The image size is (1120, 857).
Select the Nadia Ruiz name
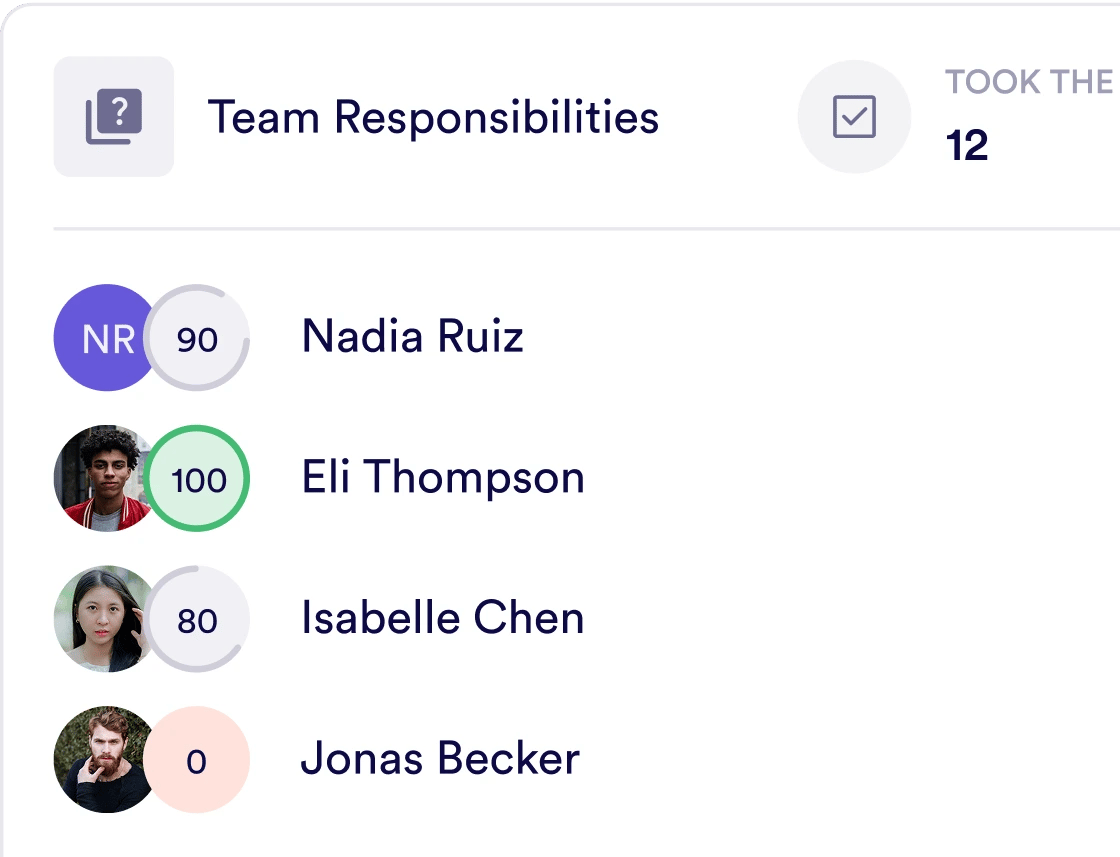point(412,337)
